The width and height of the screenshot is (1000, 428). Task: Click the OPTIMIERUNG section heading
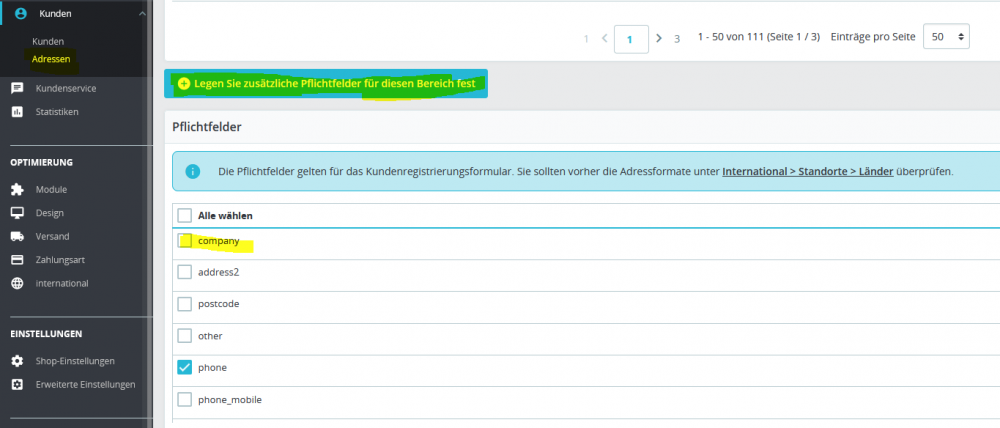point(41,162)
